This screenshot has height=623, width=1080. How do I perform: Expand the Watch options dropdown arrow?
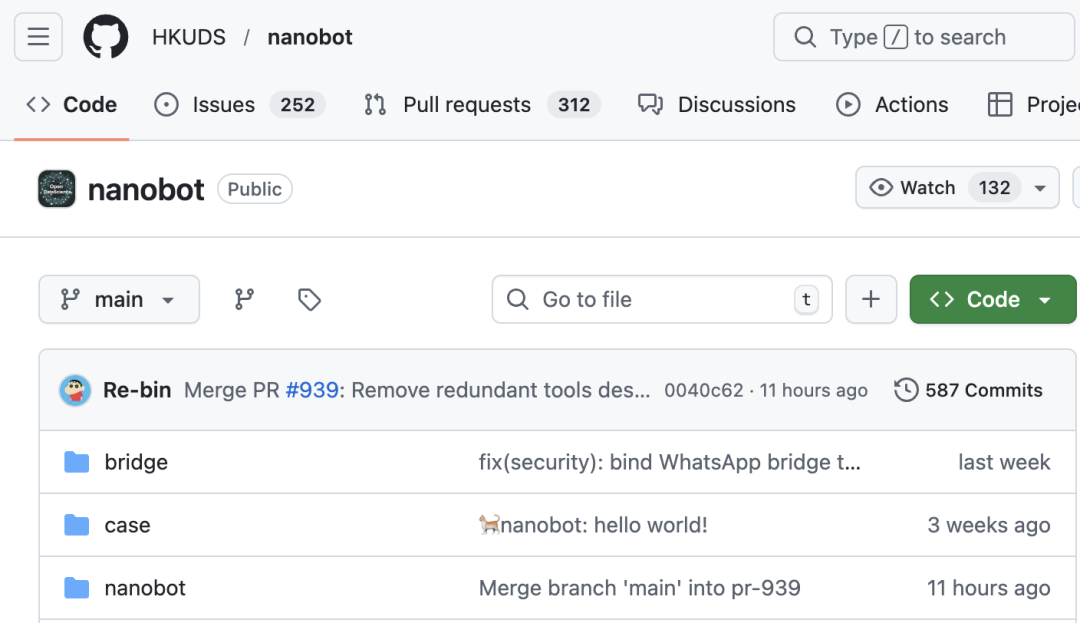(x=1040, y=188)
